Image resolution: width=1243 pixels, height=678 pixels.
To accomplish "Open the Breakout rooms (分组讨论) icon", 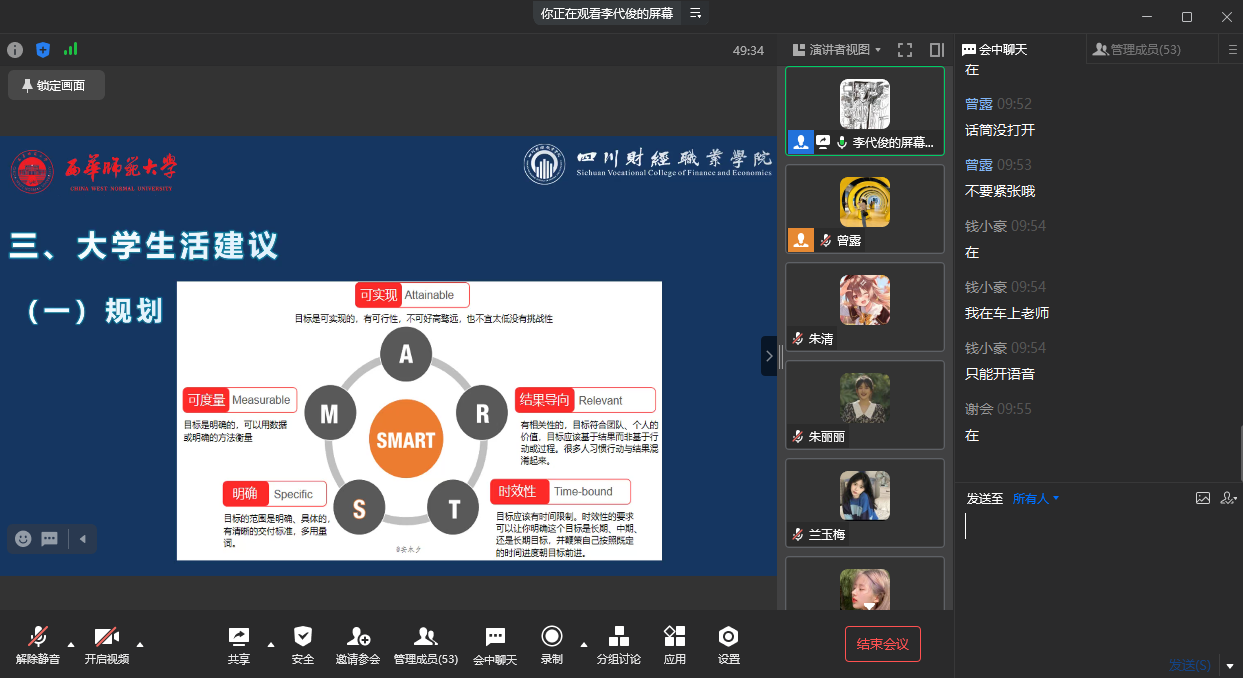I will [619, 645].
